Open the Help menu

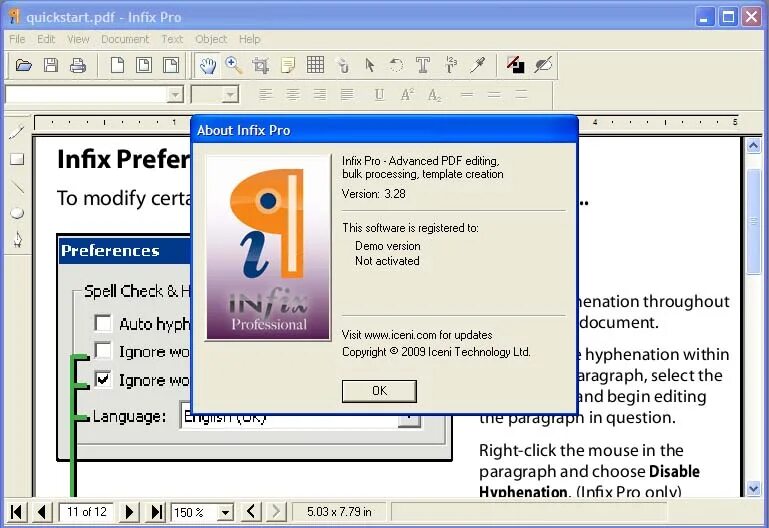250,39
